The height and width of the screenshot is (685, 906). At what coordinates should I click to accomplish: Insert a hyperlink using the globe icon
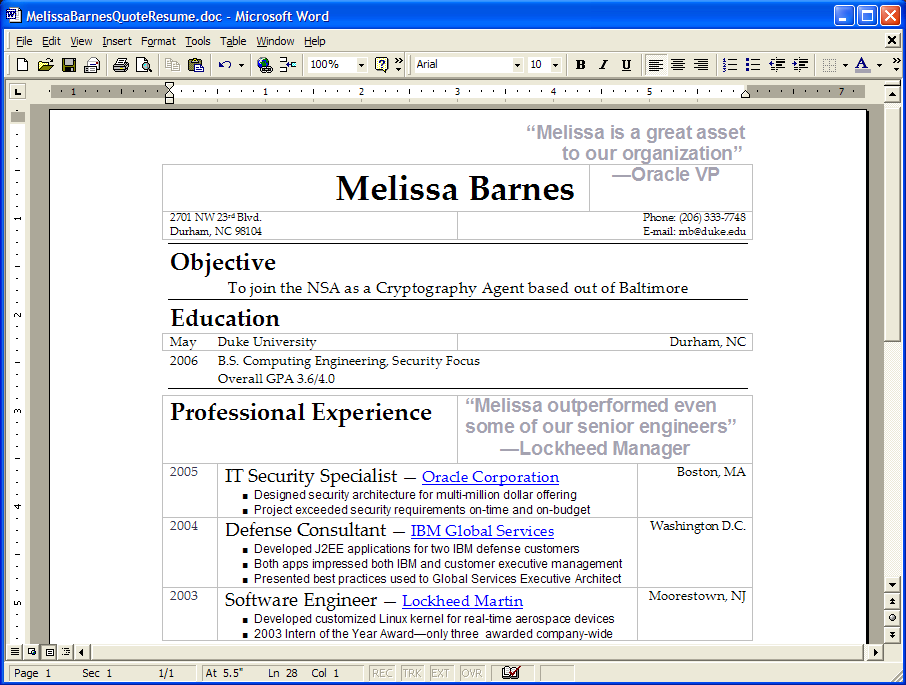tap(264, 65)
